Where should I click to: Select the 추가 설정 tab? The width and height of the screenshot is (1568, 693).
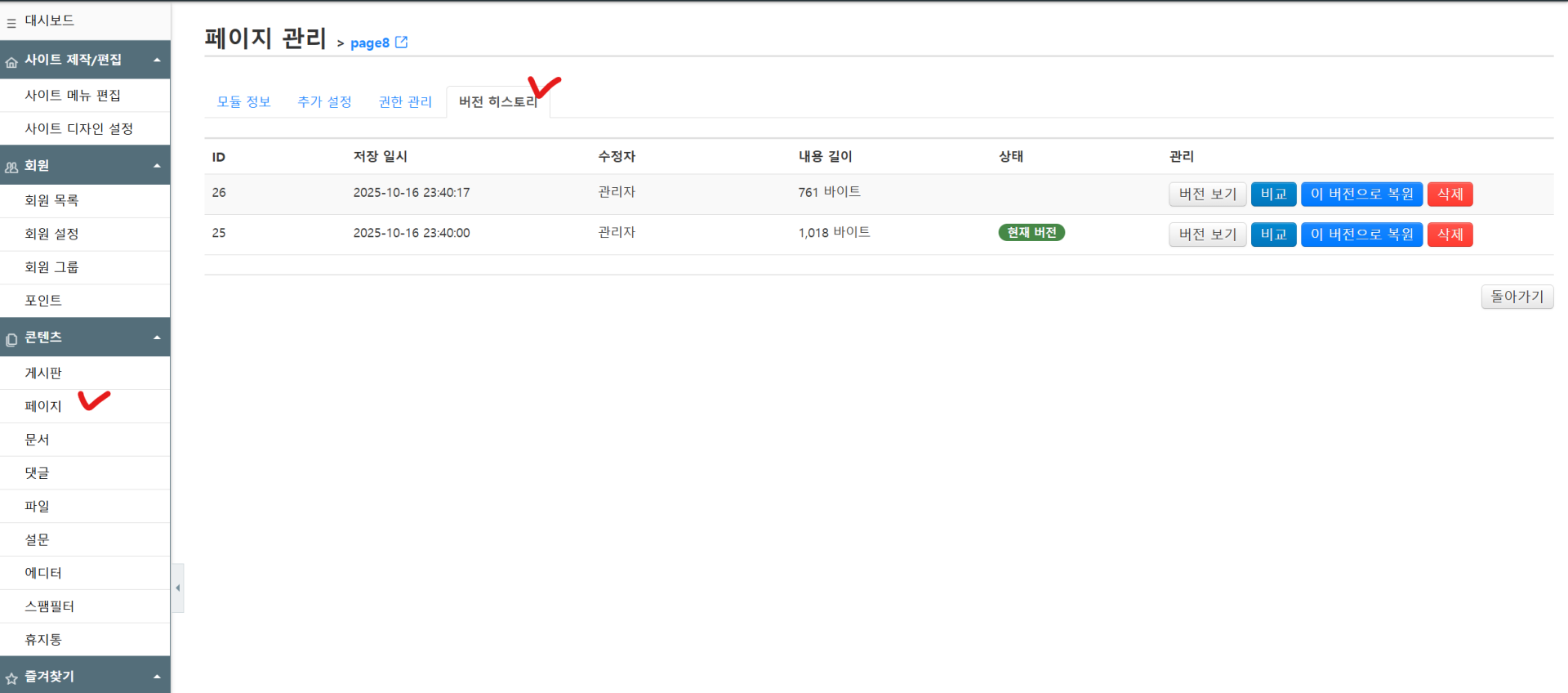[324, 102]
